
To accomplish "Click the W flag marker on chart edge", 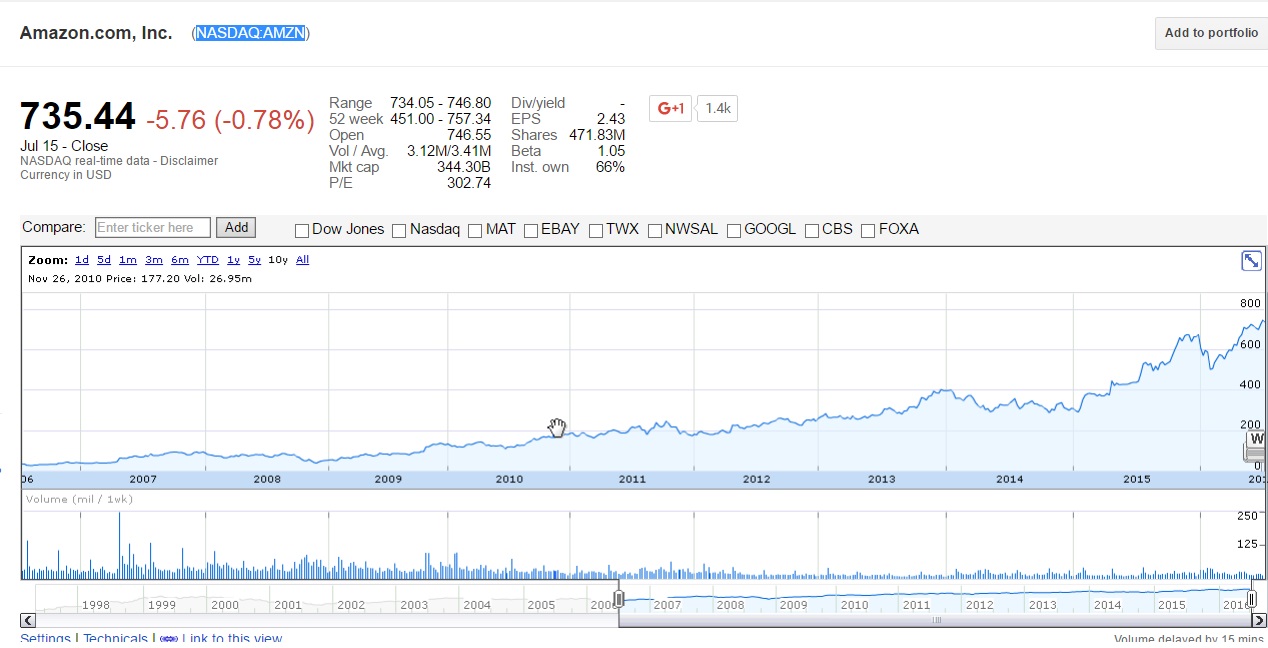I will pos(1257,439).
